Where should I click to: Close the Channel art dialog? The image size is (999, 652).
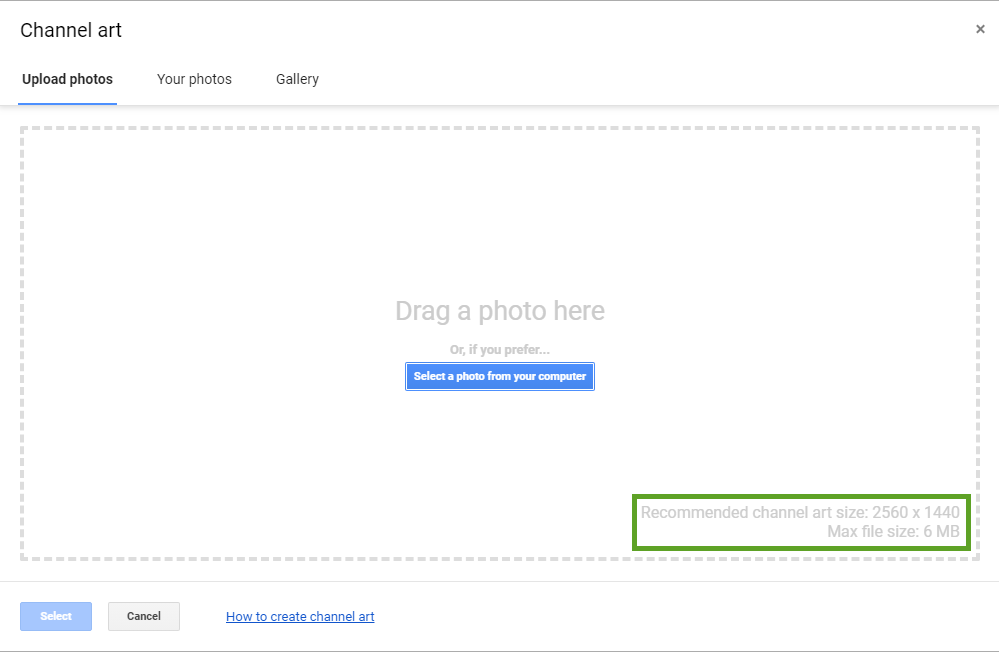(x=980, y=29)
